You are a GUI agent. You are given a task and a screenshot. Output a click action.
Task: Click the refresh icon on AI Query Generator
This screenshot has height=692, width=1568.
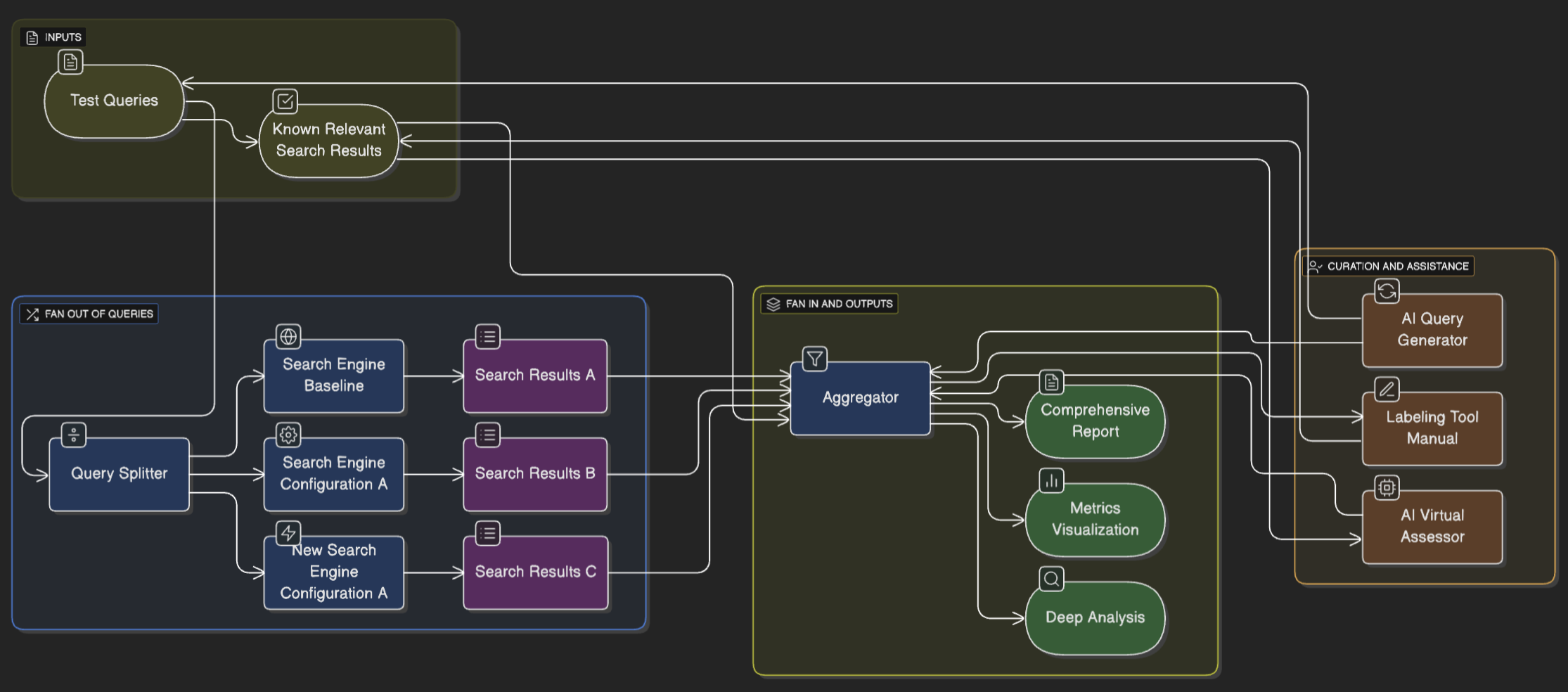coord(1387,291)
